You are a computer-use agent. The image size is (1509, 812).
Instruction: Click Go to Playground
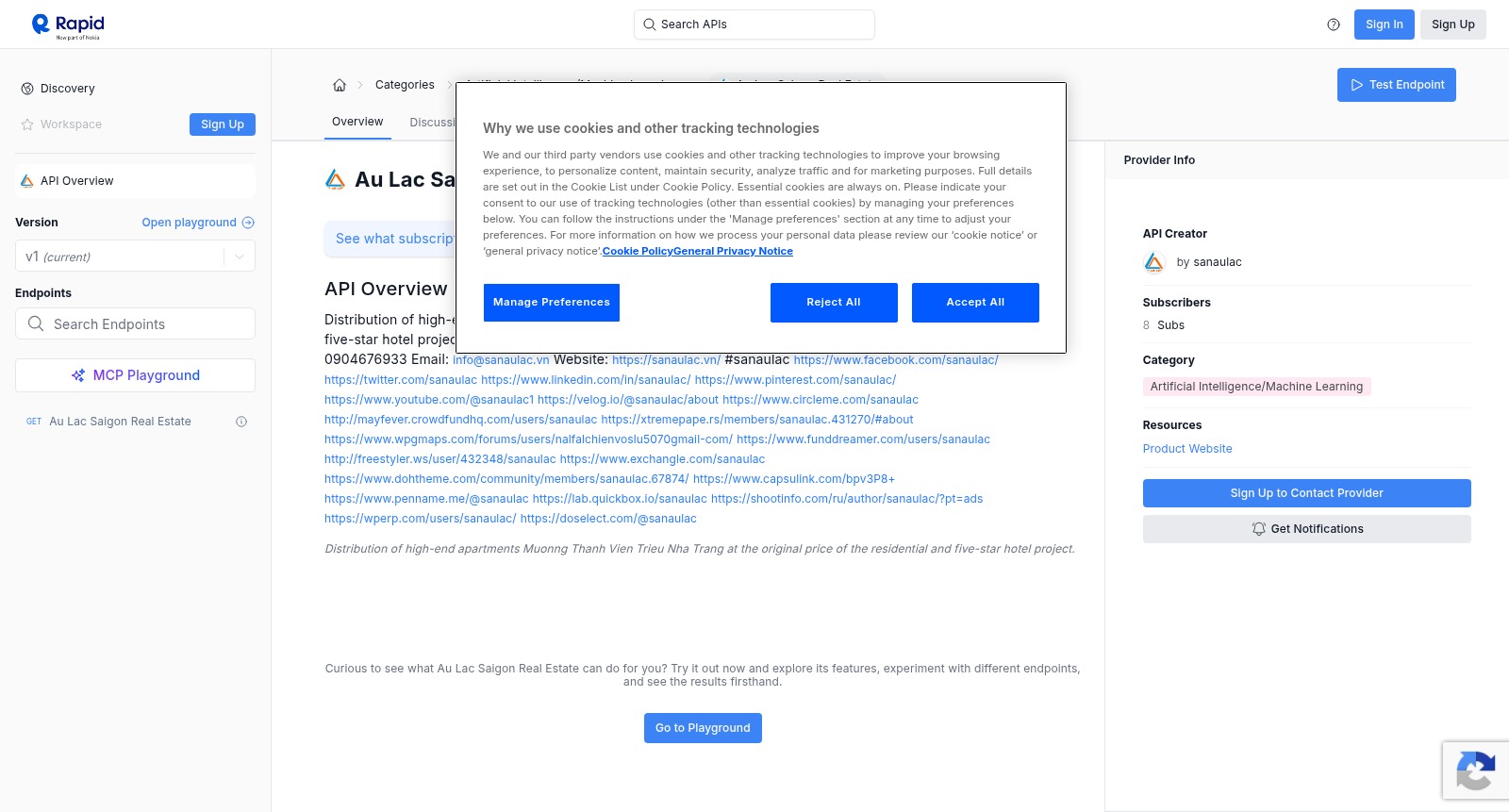pos(703,728)
